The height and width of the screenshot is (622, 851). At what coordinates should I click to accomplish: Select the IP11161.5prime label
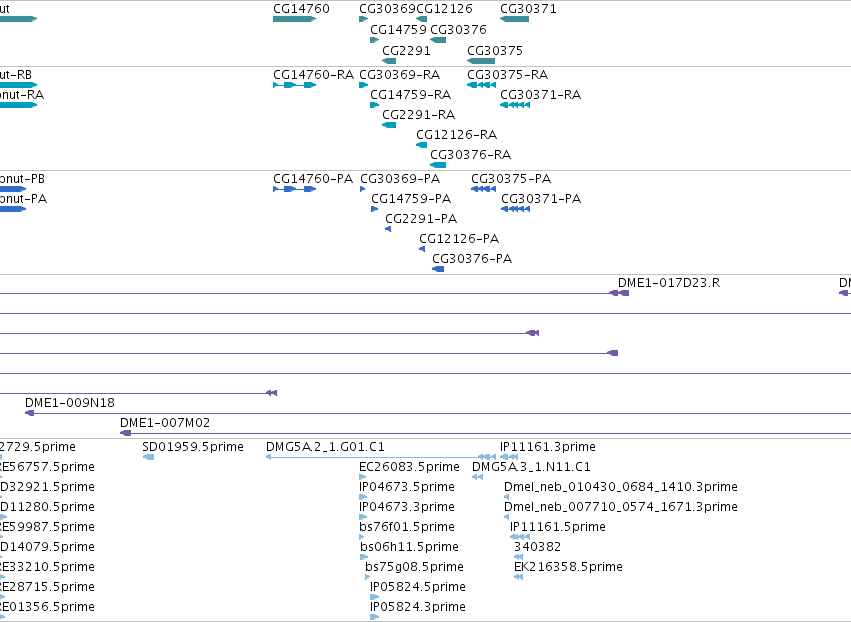click(558, 526)
